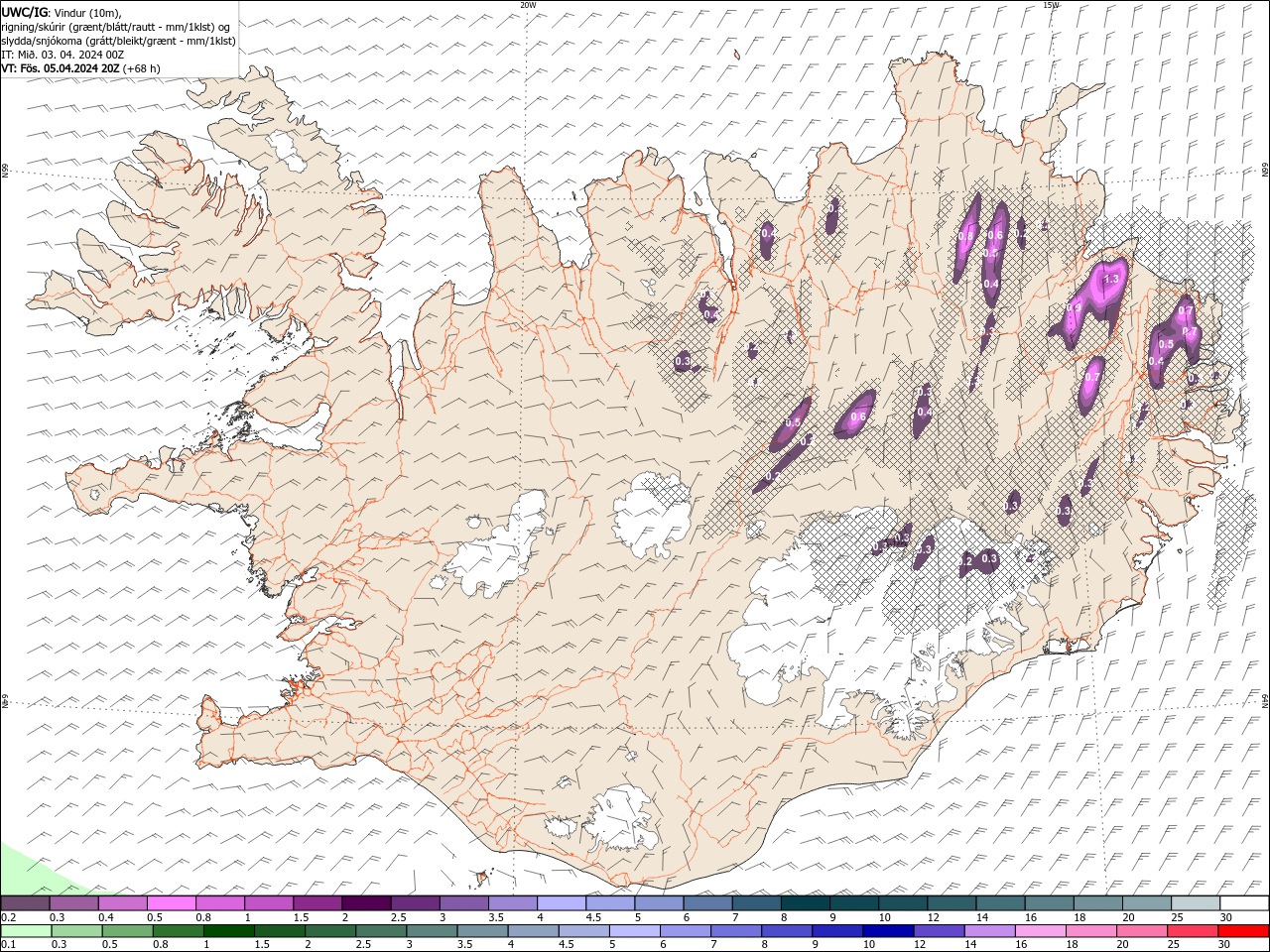Pick the deep navy 10–12 swatch, lower legend row
The height and width of the screenshot is (952, 1270).
pyautogui.click(x=887, y=930)
